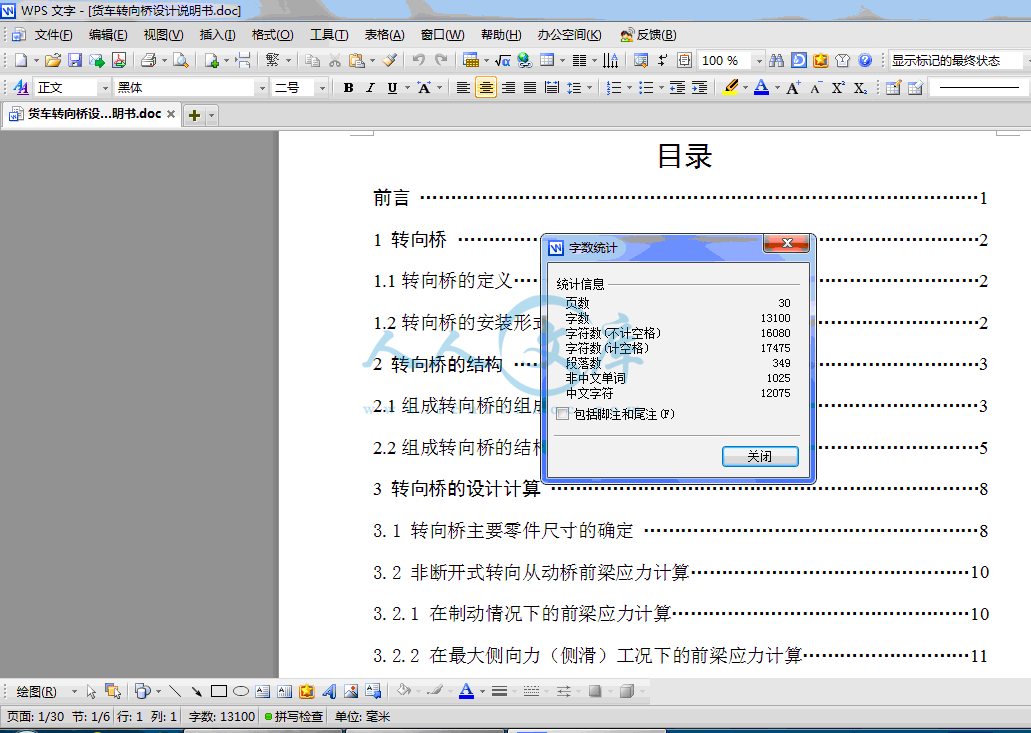
Task: Align text left
Action: (464, 87)
